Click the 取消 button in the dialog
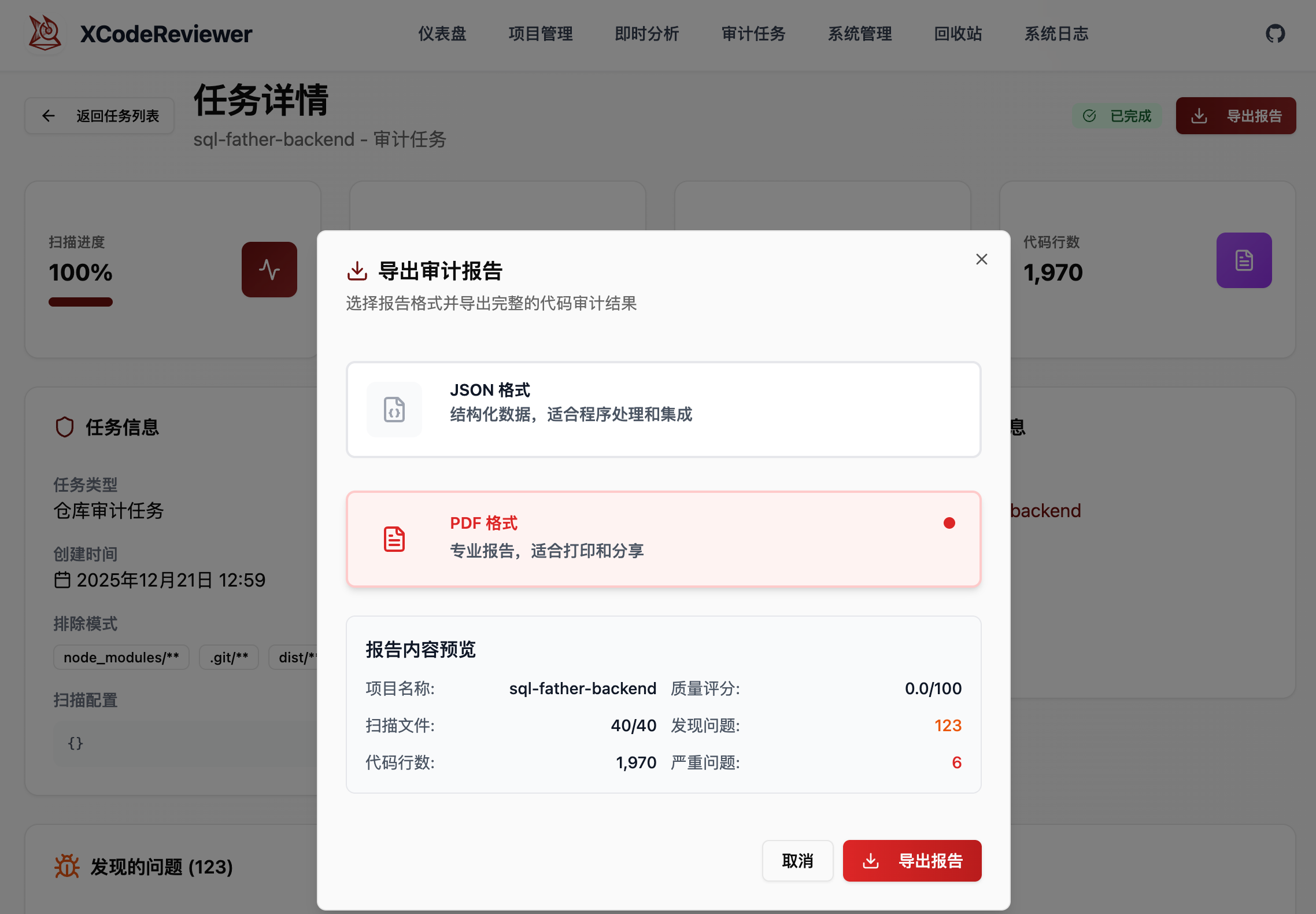The height and width of the screenshot is (914, 1316). pyautogui.click(x=797, y=861)
